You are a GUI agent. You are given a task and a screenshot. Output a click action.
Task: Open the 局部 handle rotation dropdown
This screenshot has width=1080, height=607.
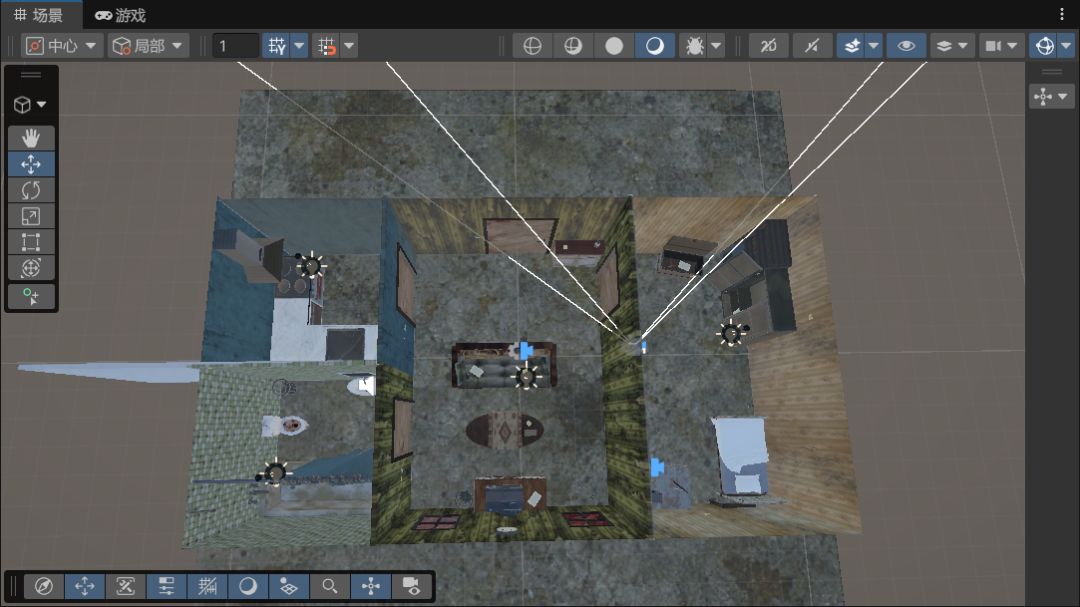[148, 46]
